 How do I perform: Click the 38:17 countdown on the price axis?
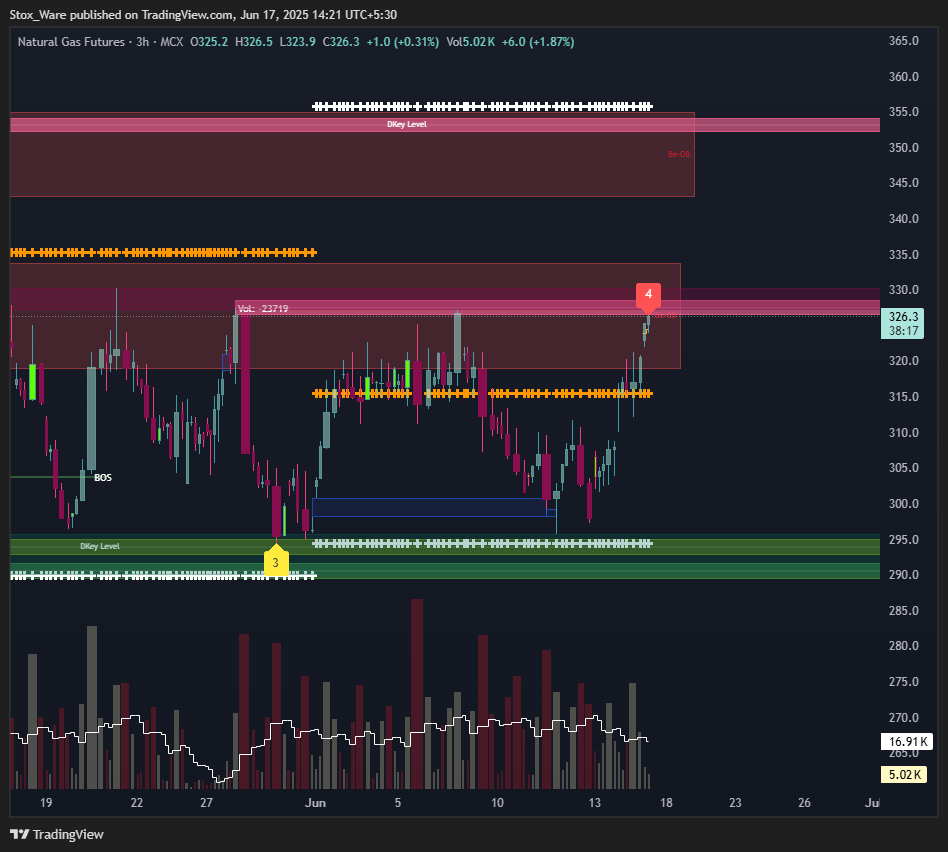903,331
